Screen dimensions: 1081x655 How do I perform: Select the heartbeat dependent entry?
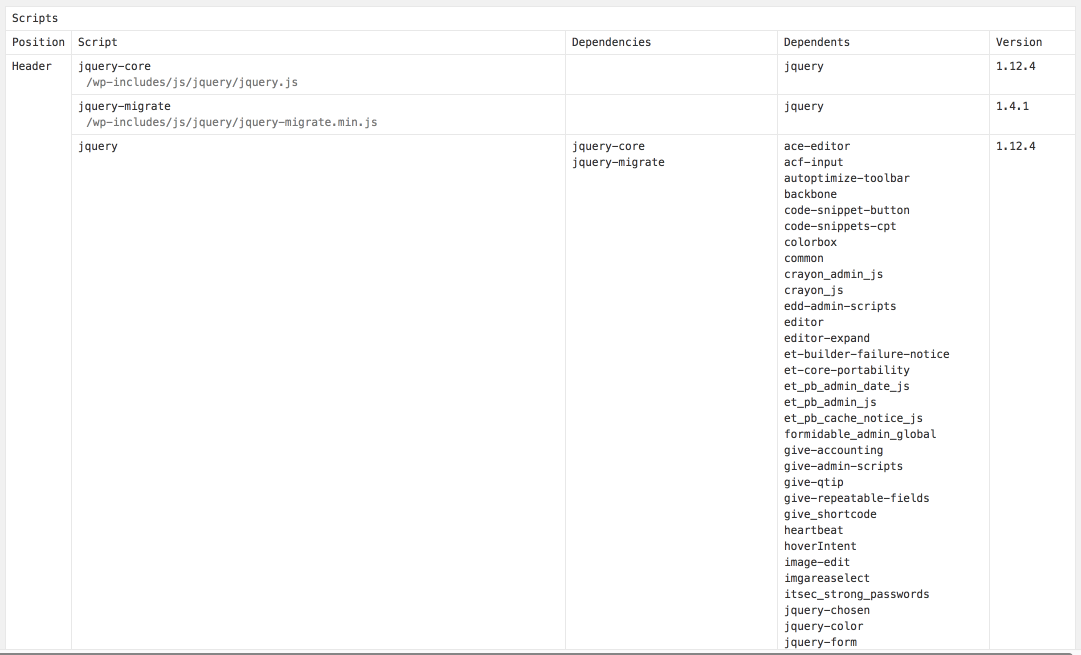(813, 530)
